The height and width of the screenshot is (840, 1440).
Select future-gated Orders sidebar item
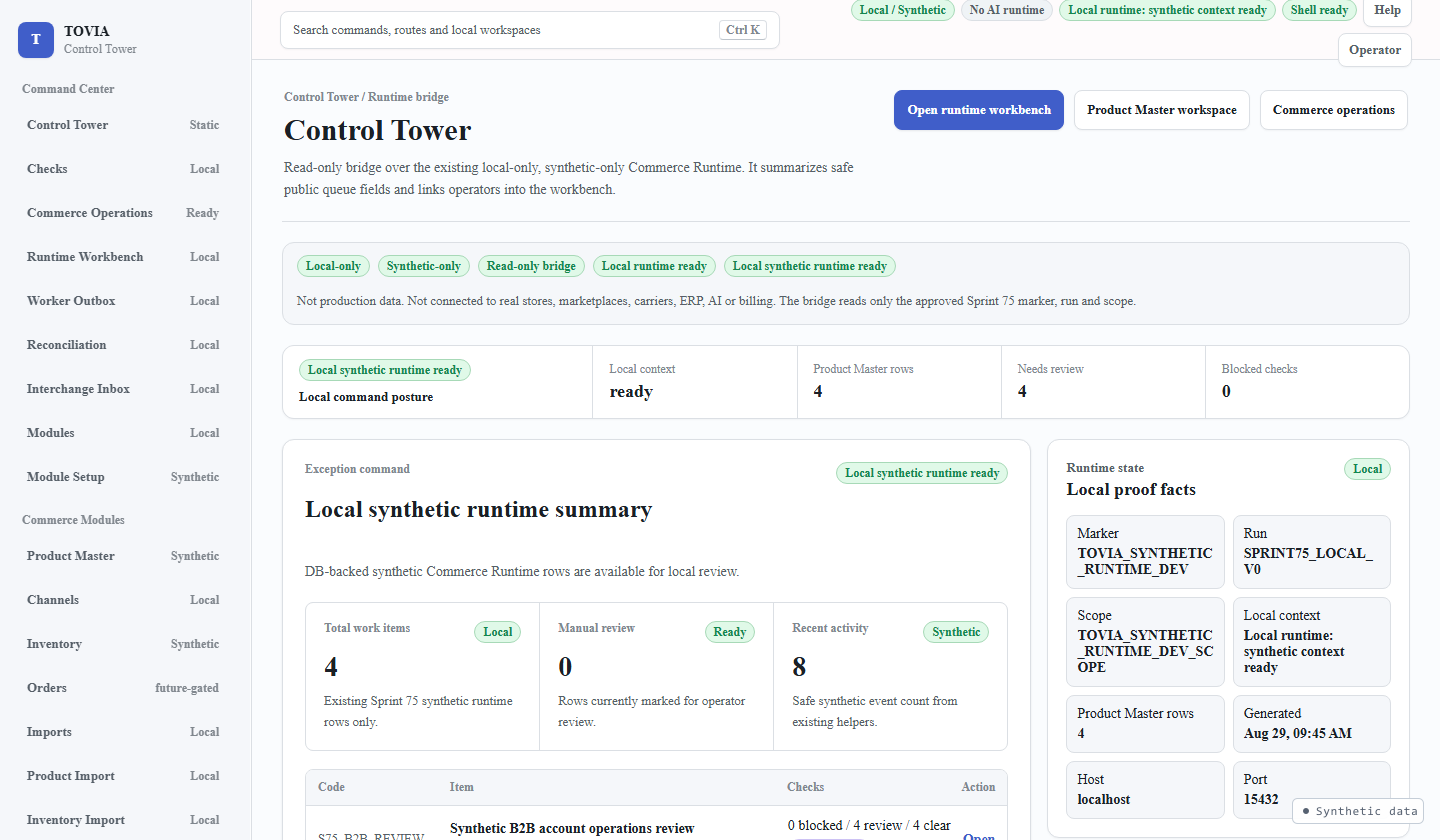[123, 688]
